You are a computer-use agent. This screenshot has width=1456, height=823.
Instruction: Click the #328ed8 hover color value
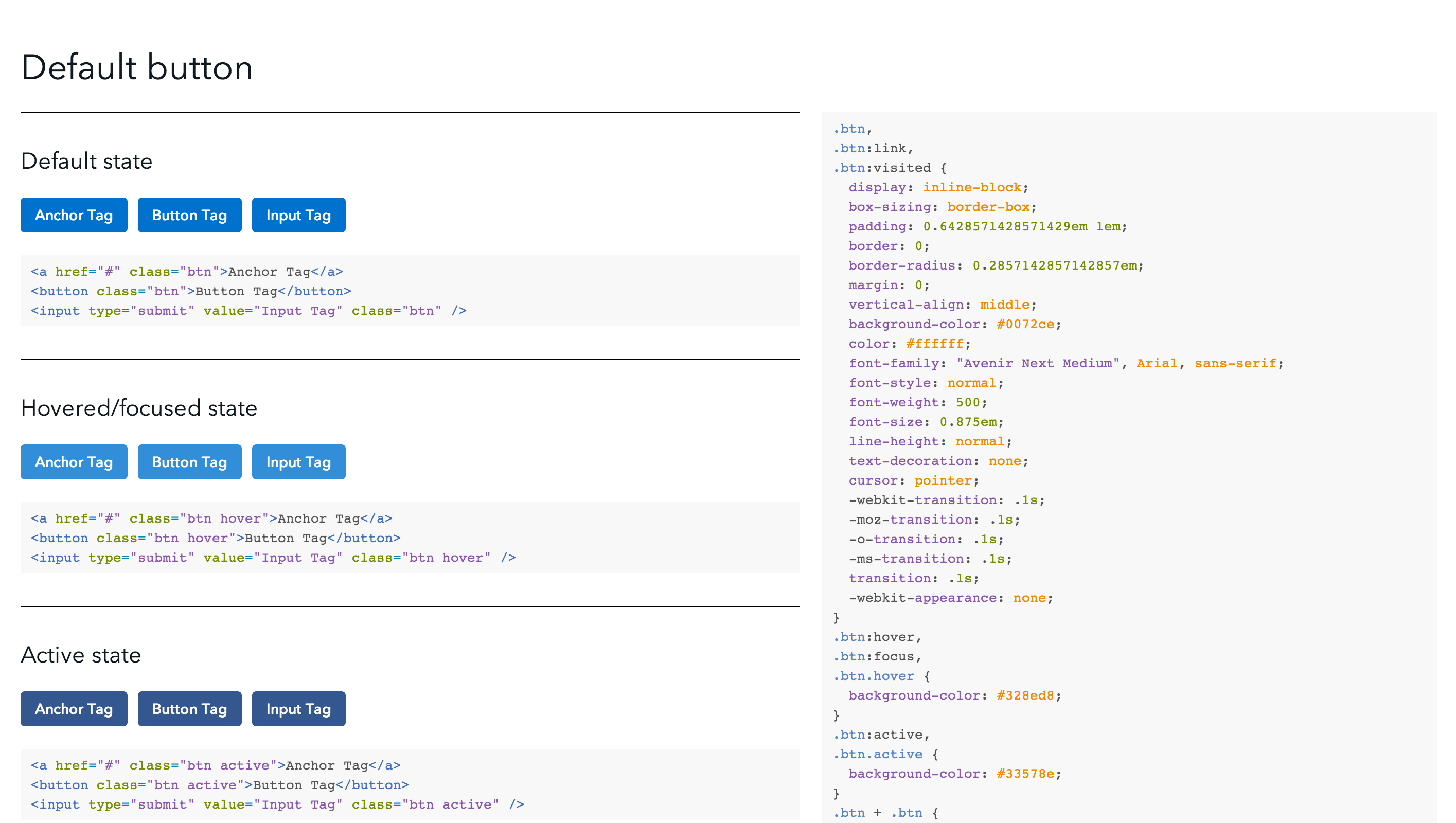point(1025,696)
